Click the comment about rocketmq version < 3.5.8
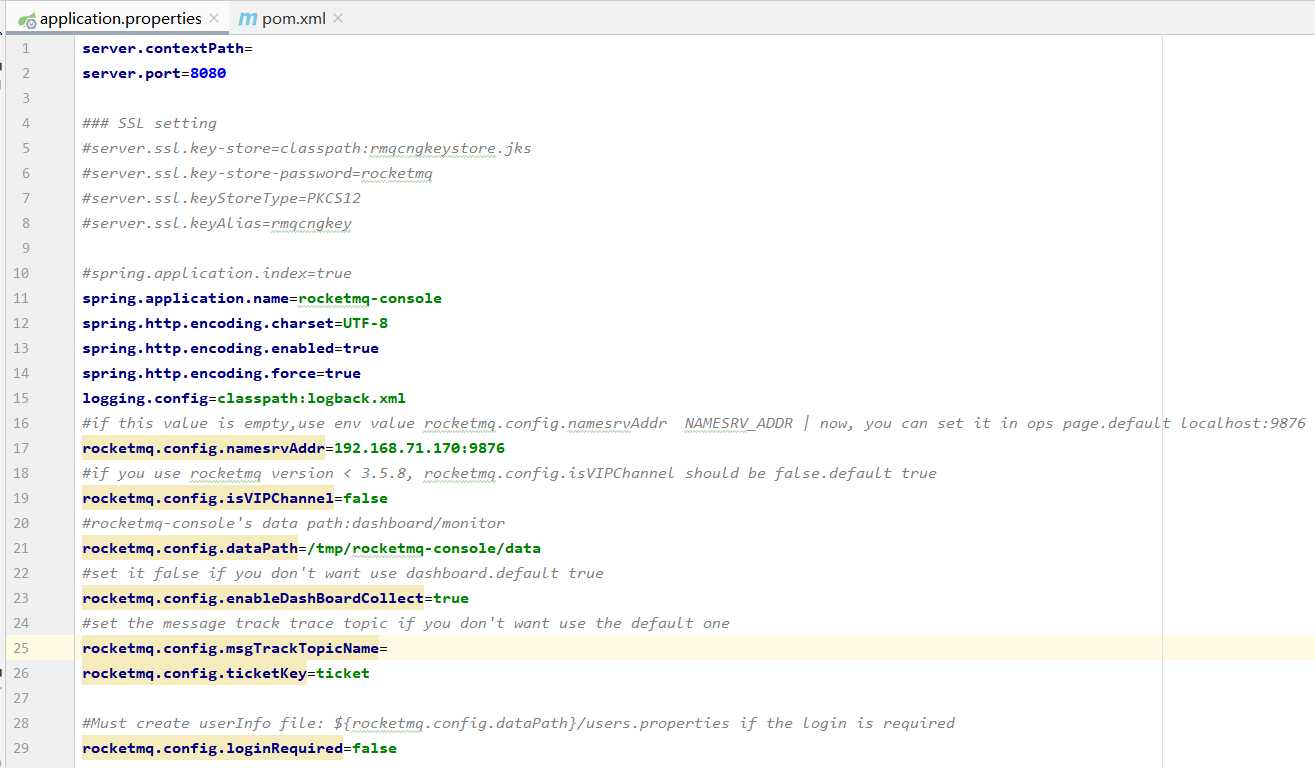The height and width of the screenshot is (768, 1315). [x=509, y=473]
